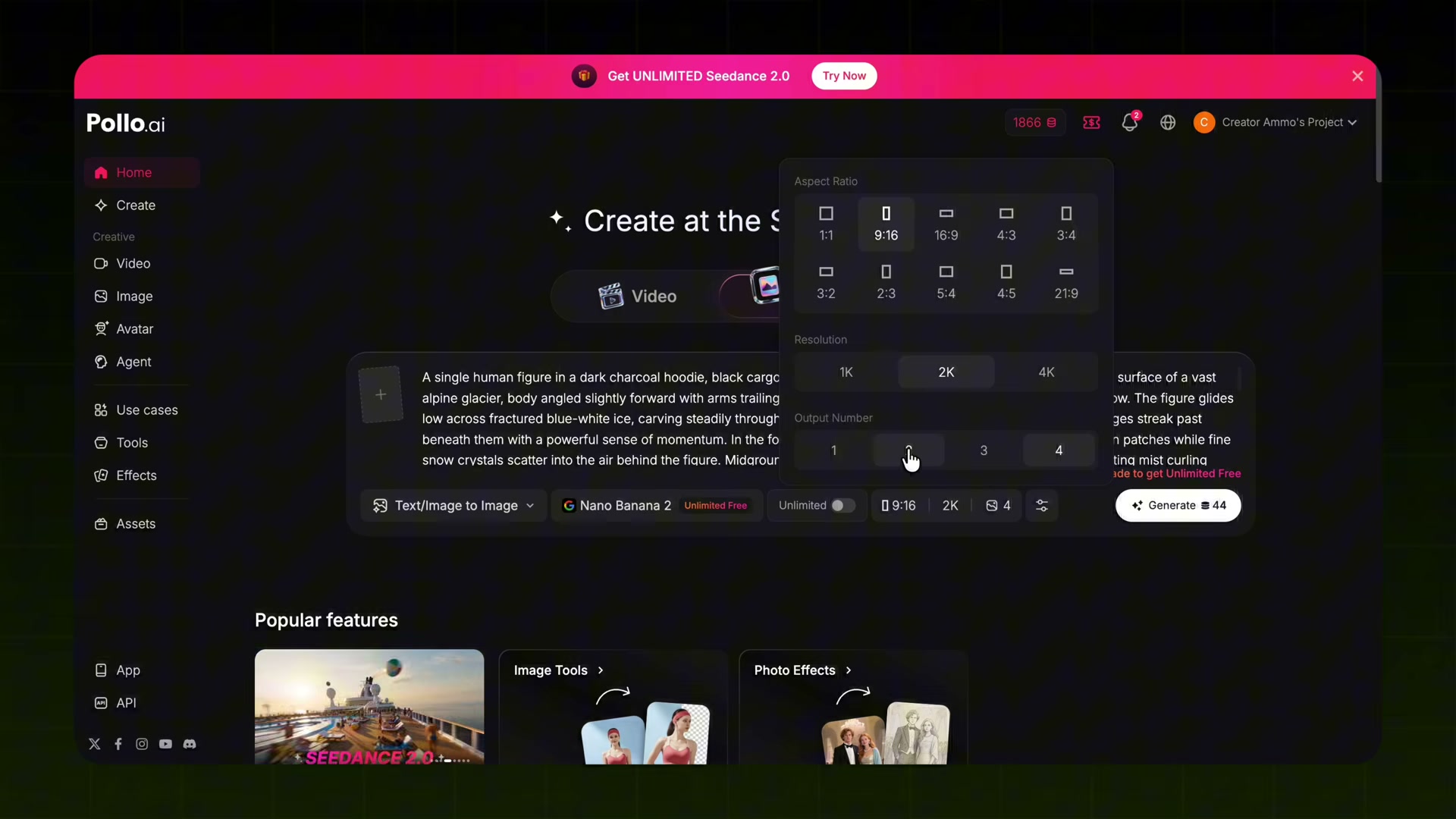The image size is (1456, 819).
Task: Go to Home in the sidebar
Action: point(142,173)
